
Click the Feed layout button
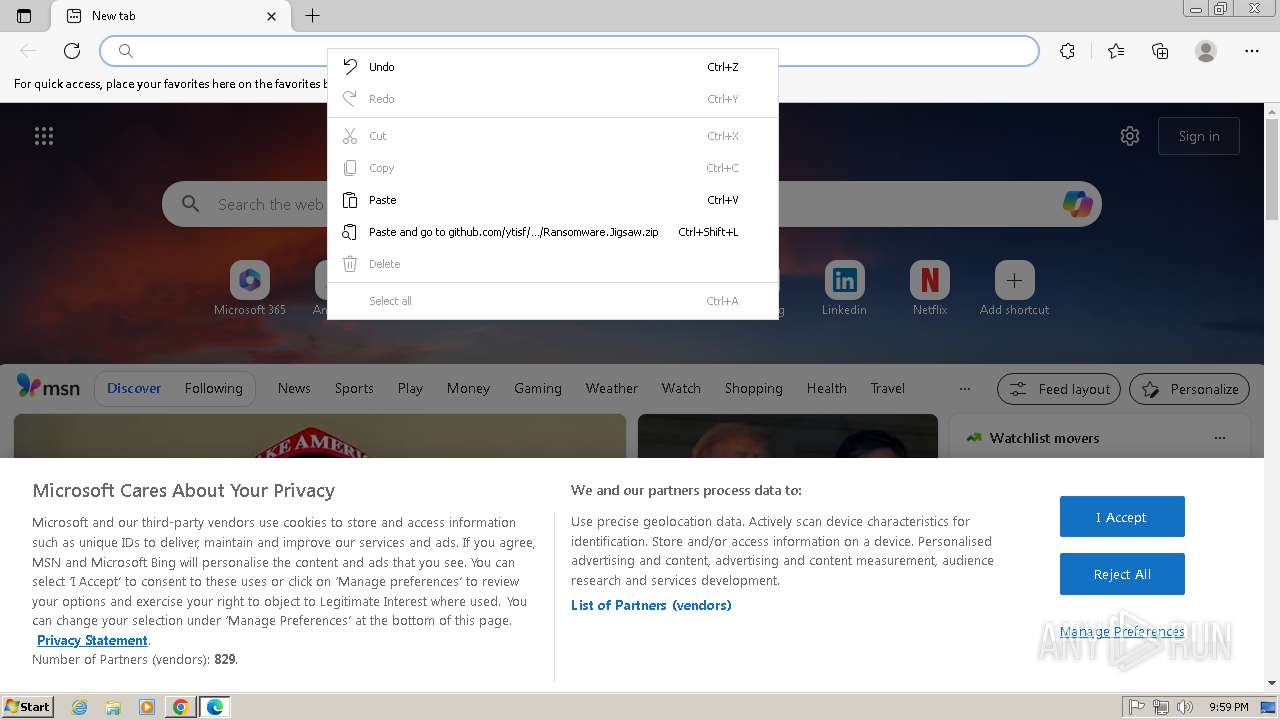(1060, 389)
